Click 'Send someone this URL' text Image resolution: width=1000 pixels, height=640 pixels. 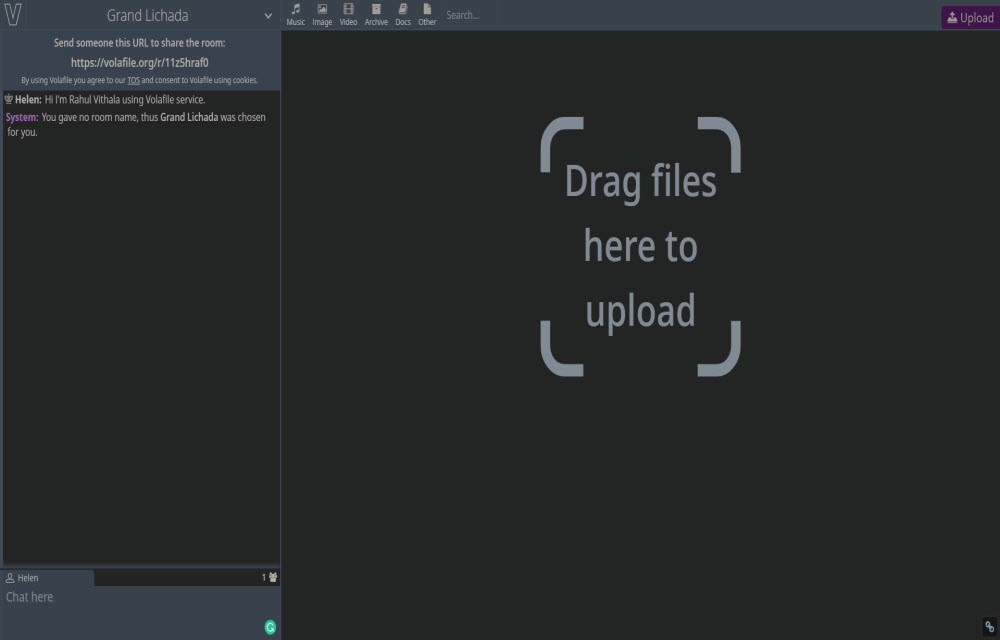pyautogui.click(x=140, y=43)
